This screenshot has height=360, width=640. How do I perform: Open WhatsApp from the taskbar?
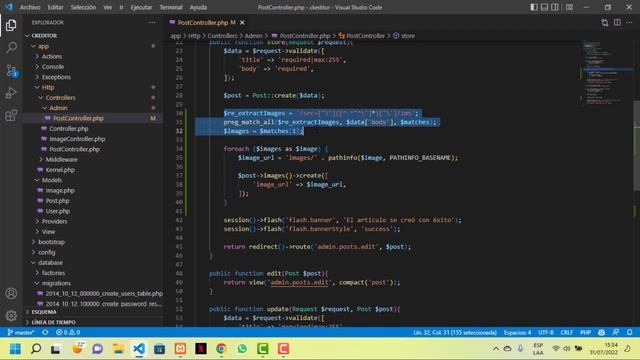coord(242,349)
